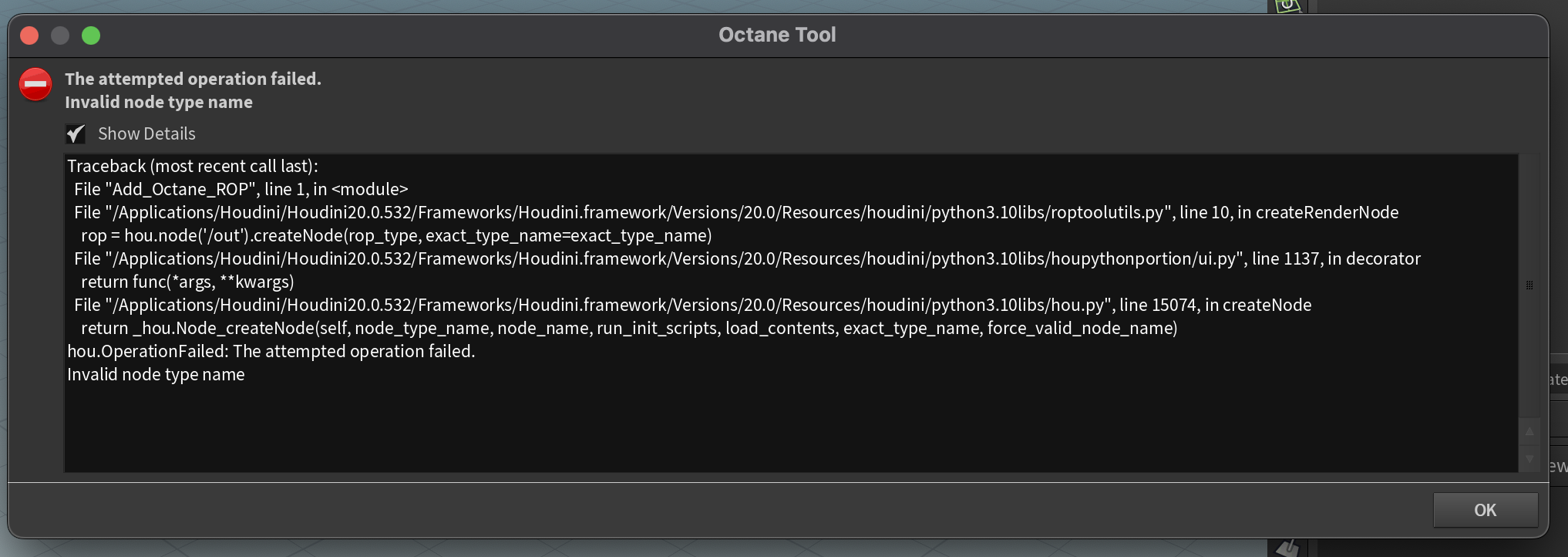Close the Octane Tool dialog window

click(x=29, y=35)
